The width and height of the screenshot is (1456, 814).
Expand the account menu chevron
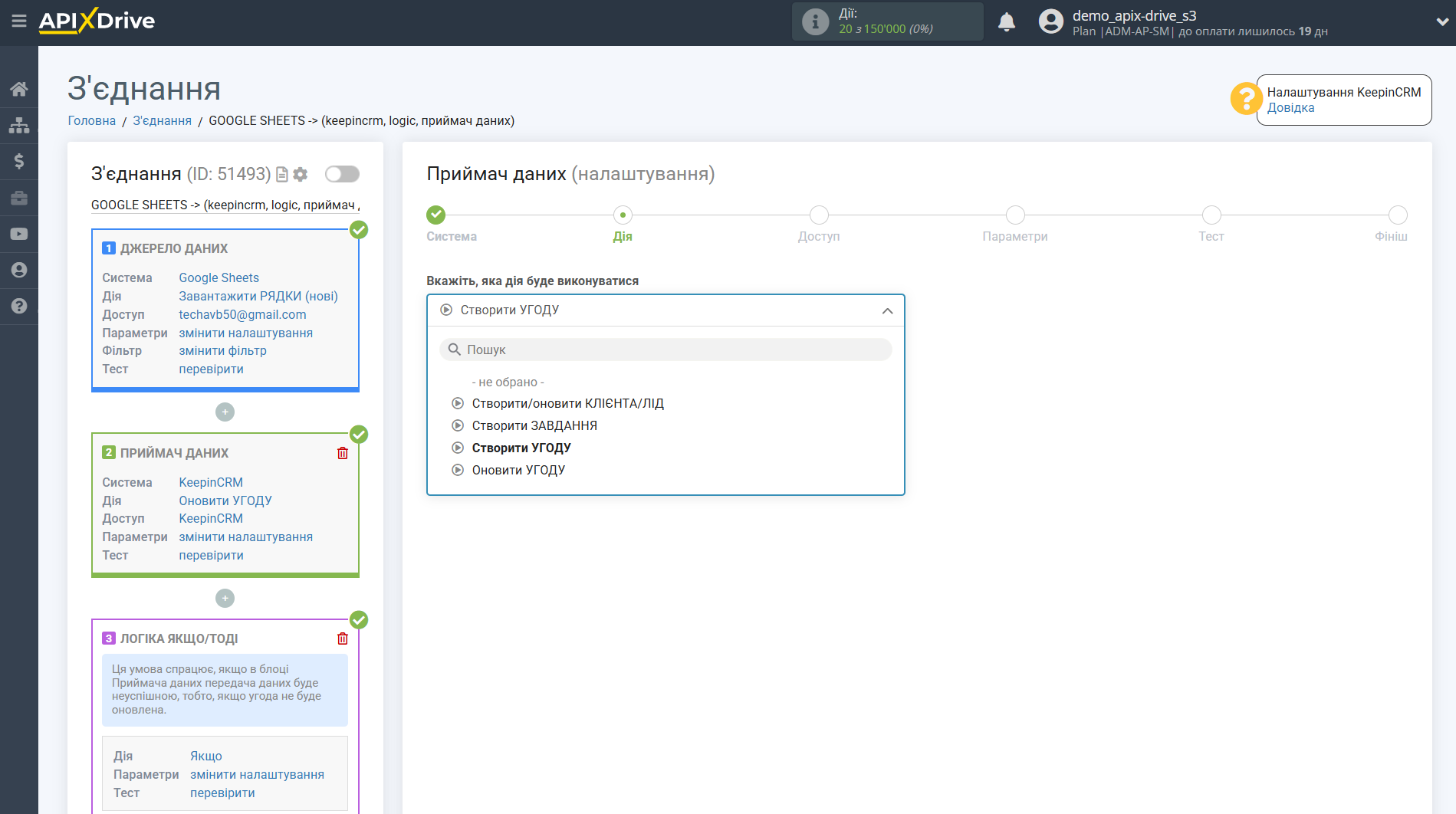tap(1441, 22)
